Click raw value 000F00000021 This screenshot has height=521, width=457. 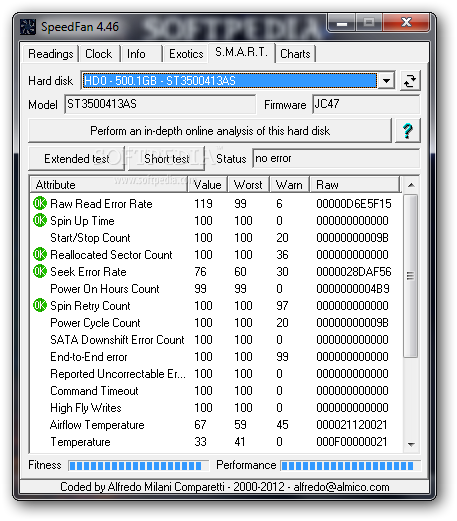(x=352, y=442)
